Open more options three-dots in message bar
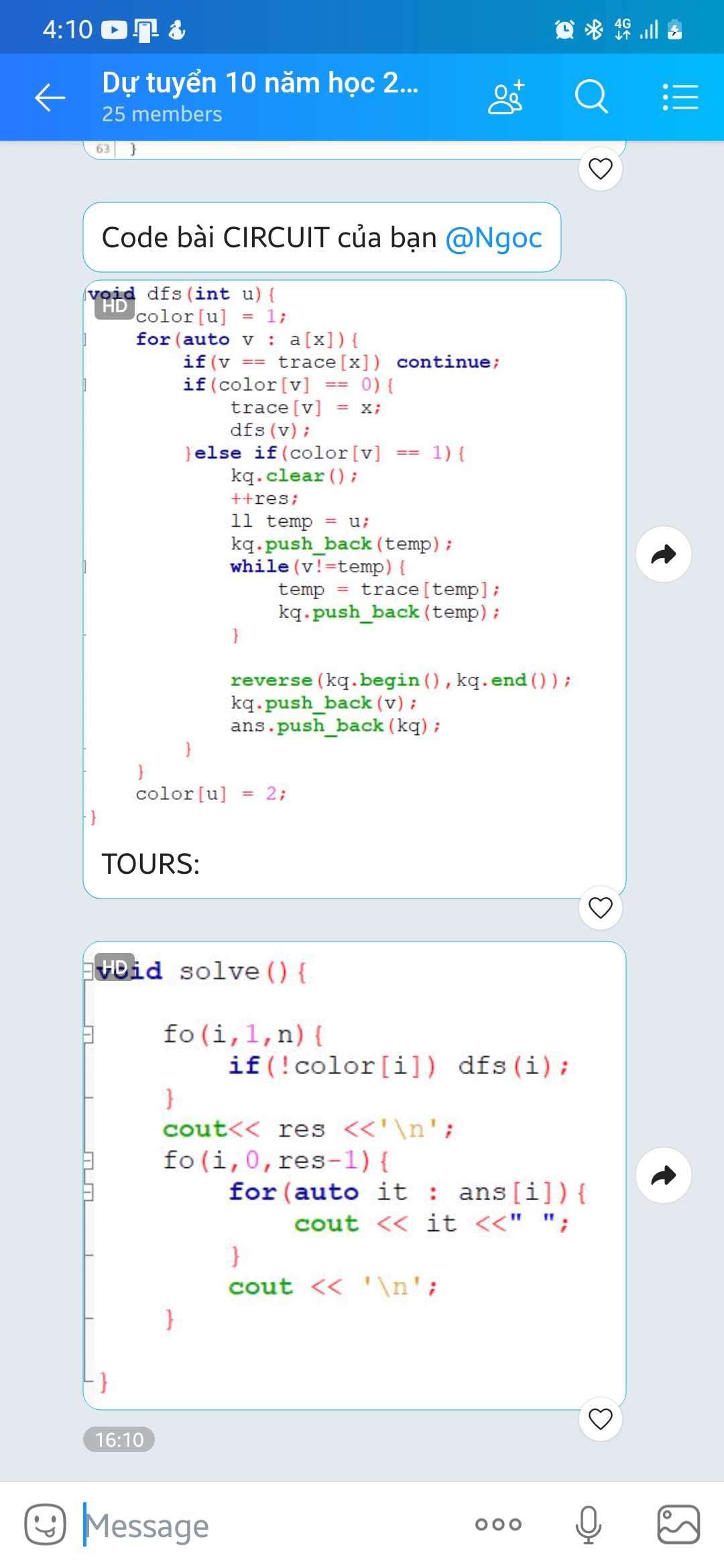Viewport: 724px width, 1568px height. coord(498,1524)
